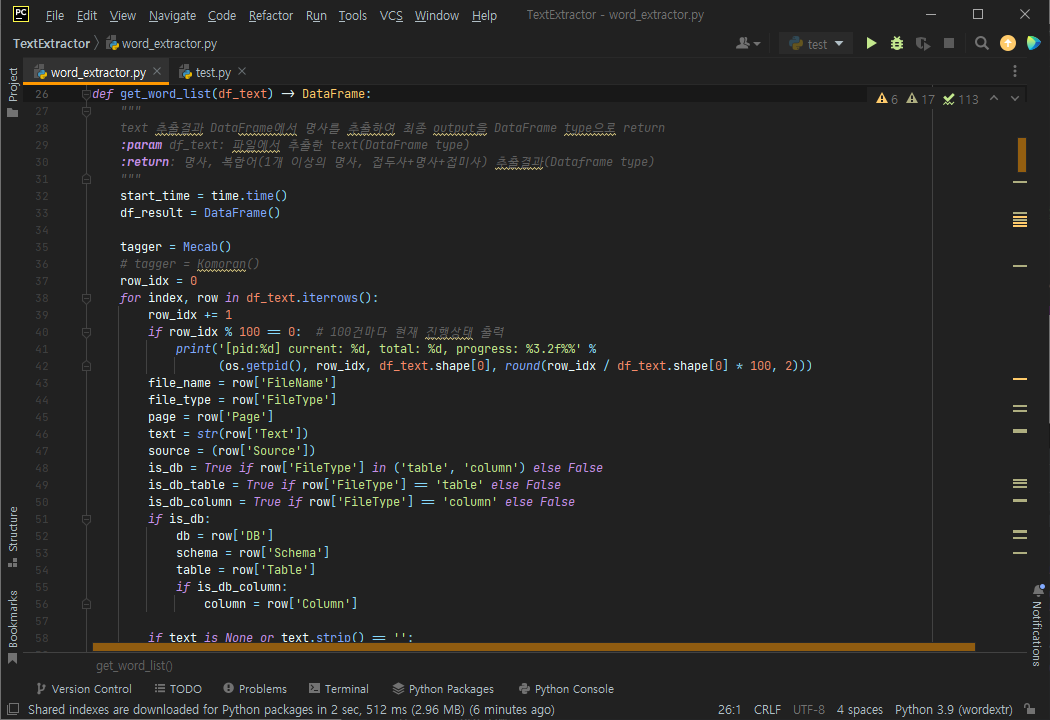Open the user account icon
Image resolution: width=1050 pixels, height=720 pixels.
pyautogui.click(x=747, y=44)
